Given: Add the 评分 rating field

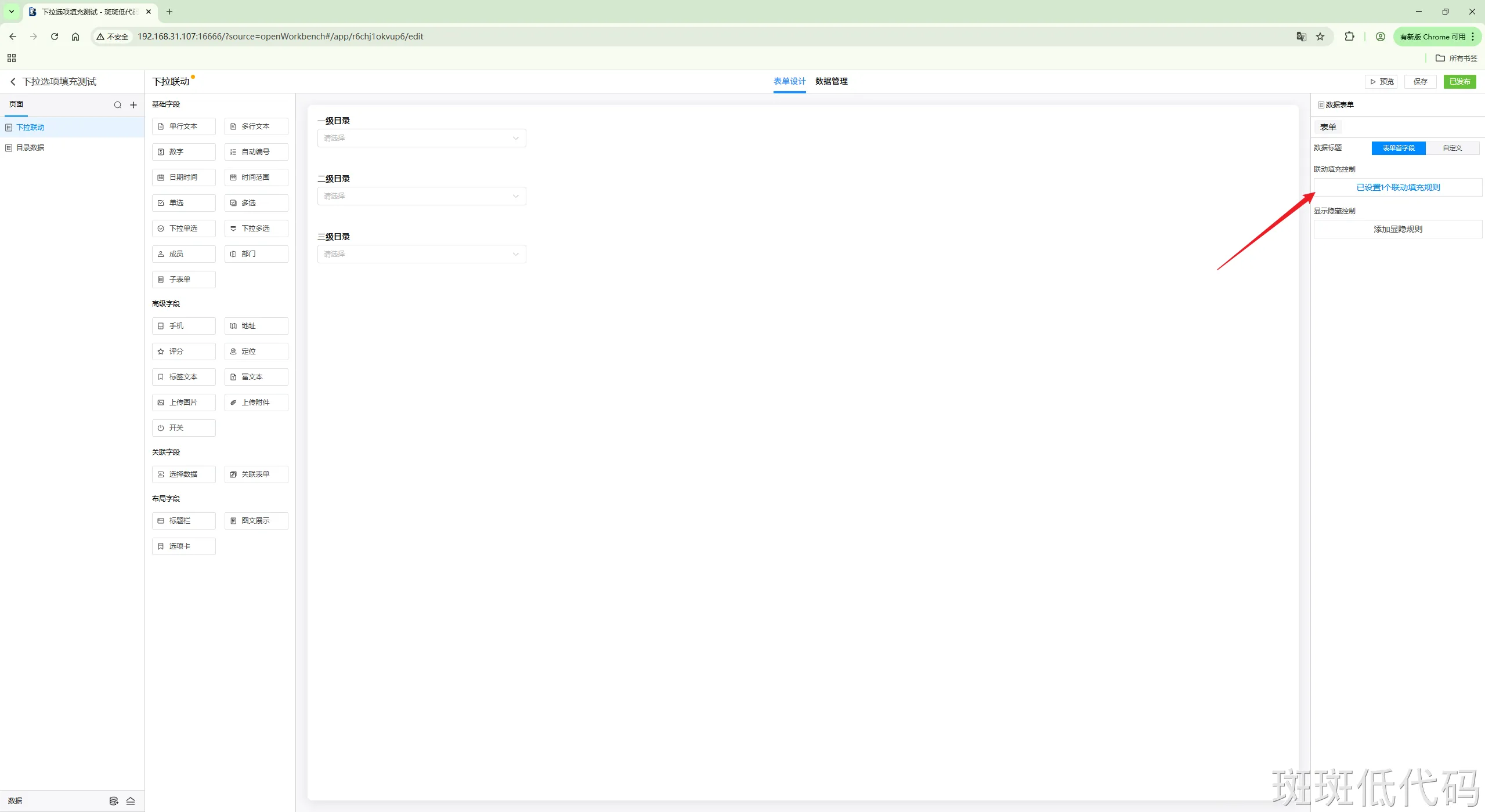Looking at the screenshot, I should tap(183, 351).
